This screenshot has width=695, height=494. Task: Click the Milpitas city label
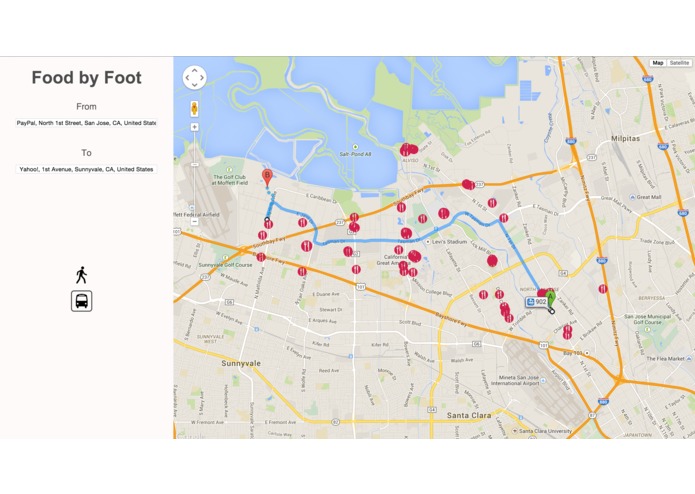click(625, 139)
